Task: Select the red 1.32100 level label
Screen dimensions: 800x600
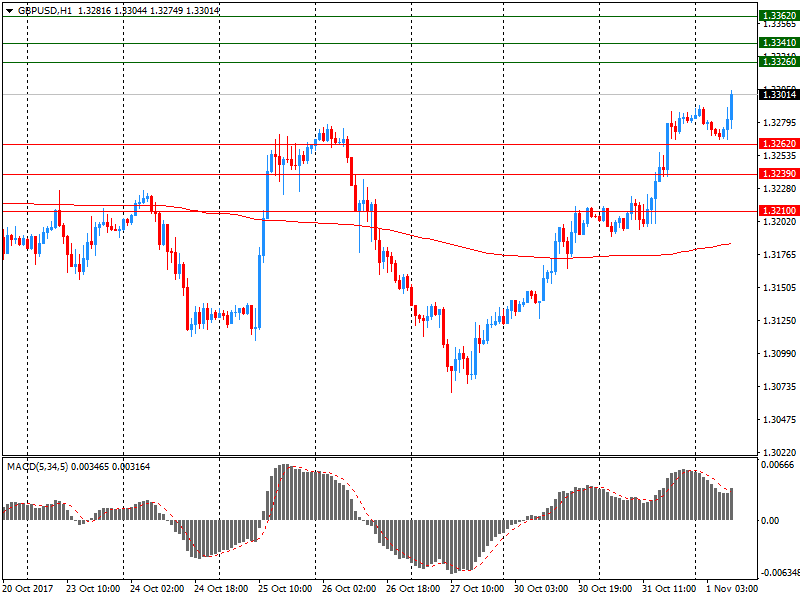Action: [x=779, y=211]
